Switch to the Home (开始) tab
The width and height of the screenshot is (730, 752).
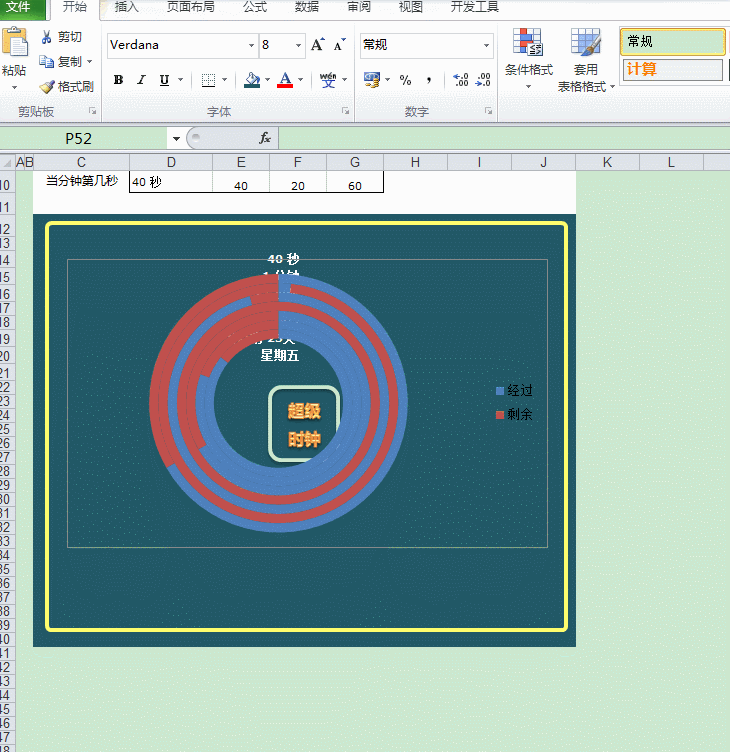click(75, 8)
